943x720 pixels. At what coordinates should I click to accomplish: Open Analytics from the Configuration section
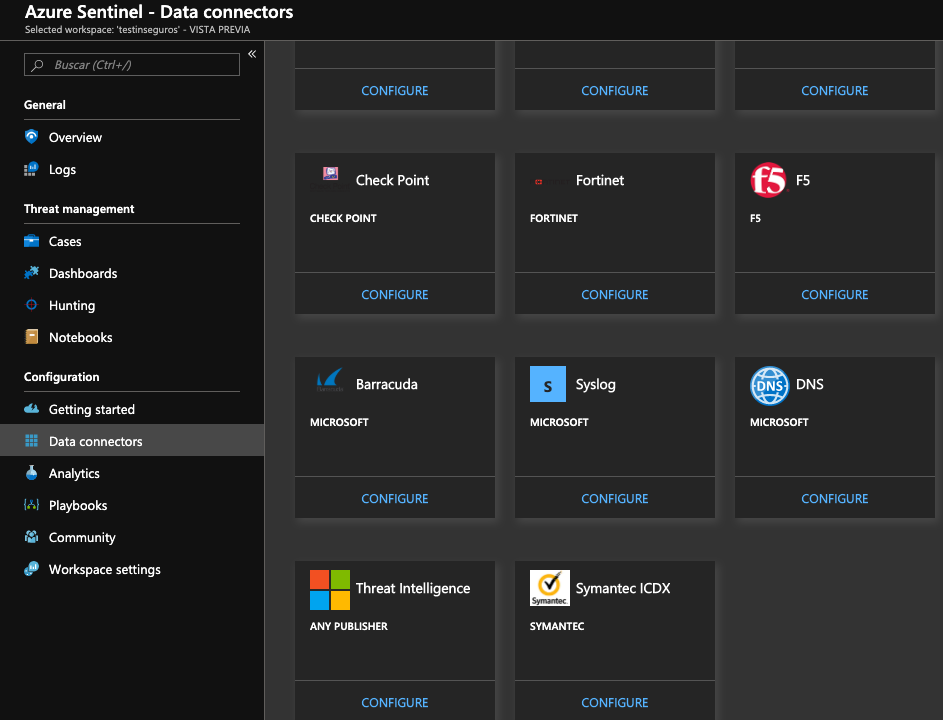coord(74,474)
